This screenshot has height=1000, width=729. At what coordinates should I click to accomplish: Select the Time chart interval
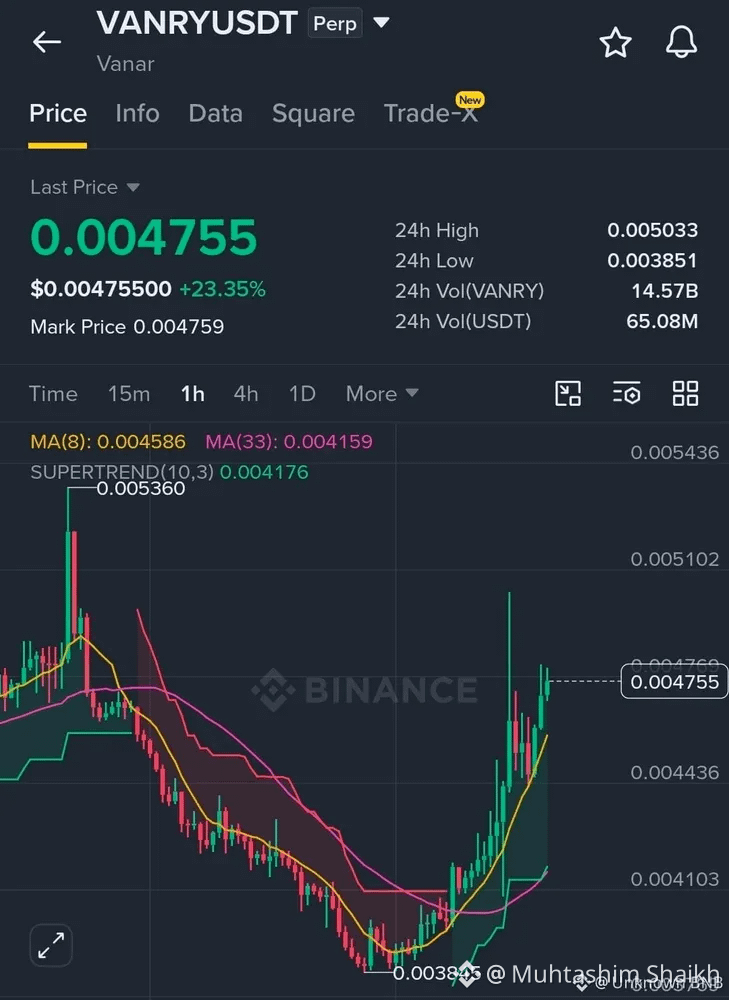coord(53,393)
